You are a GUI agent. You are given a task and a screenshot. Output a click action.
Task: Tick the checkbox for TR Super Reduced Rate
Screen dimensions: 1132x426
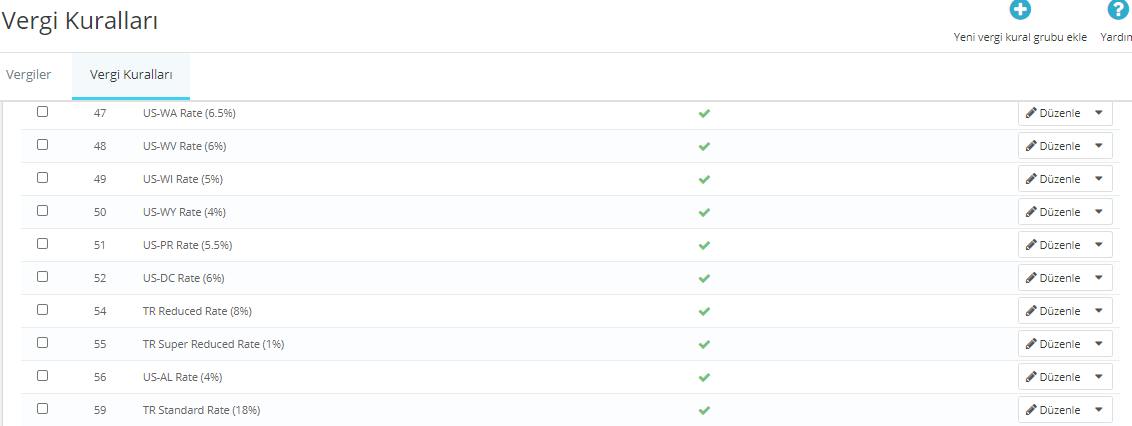pyautogui.click(x=43, y=342)
